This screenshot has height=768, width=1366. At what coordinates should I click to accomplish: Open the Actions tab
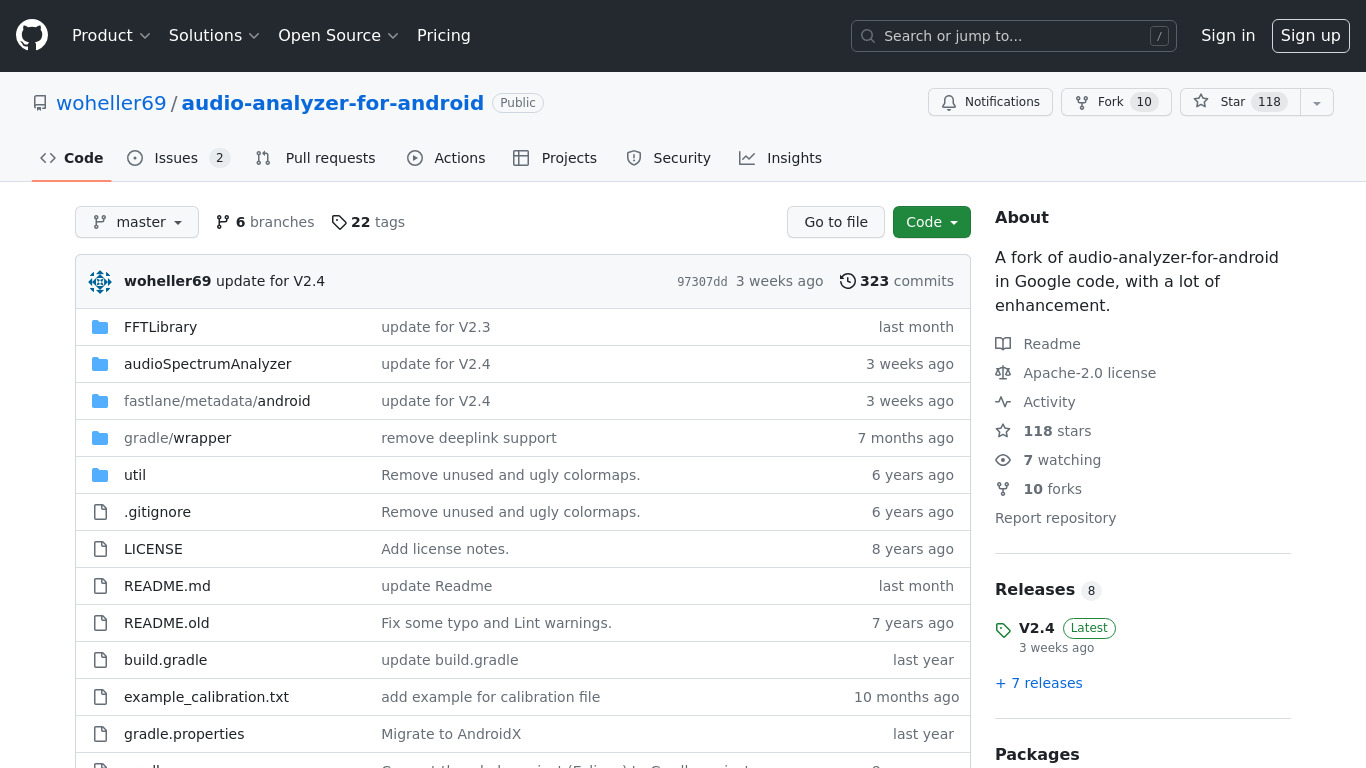click(446, 158)
